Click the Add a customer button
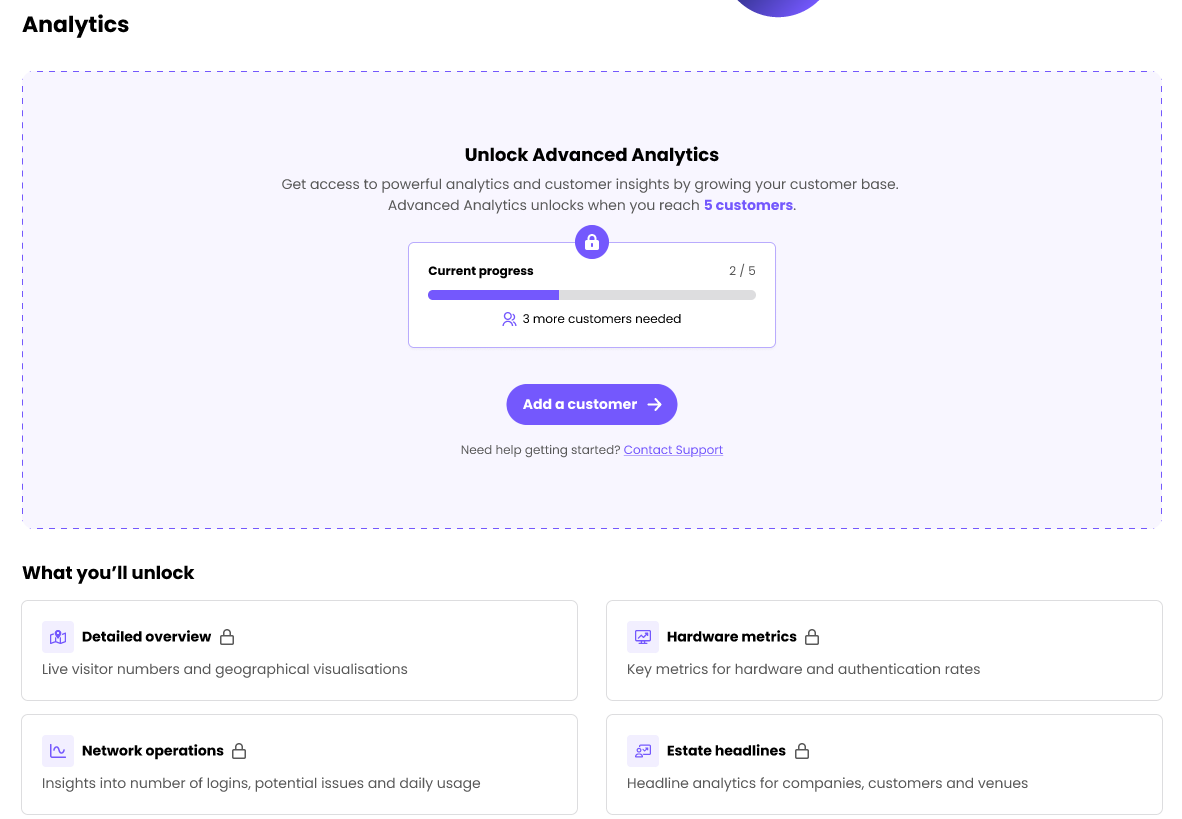1182x819 pixels. click(592, 405)
